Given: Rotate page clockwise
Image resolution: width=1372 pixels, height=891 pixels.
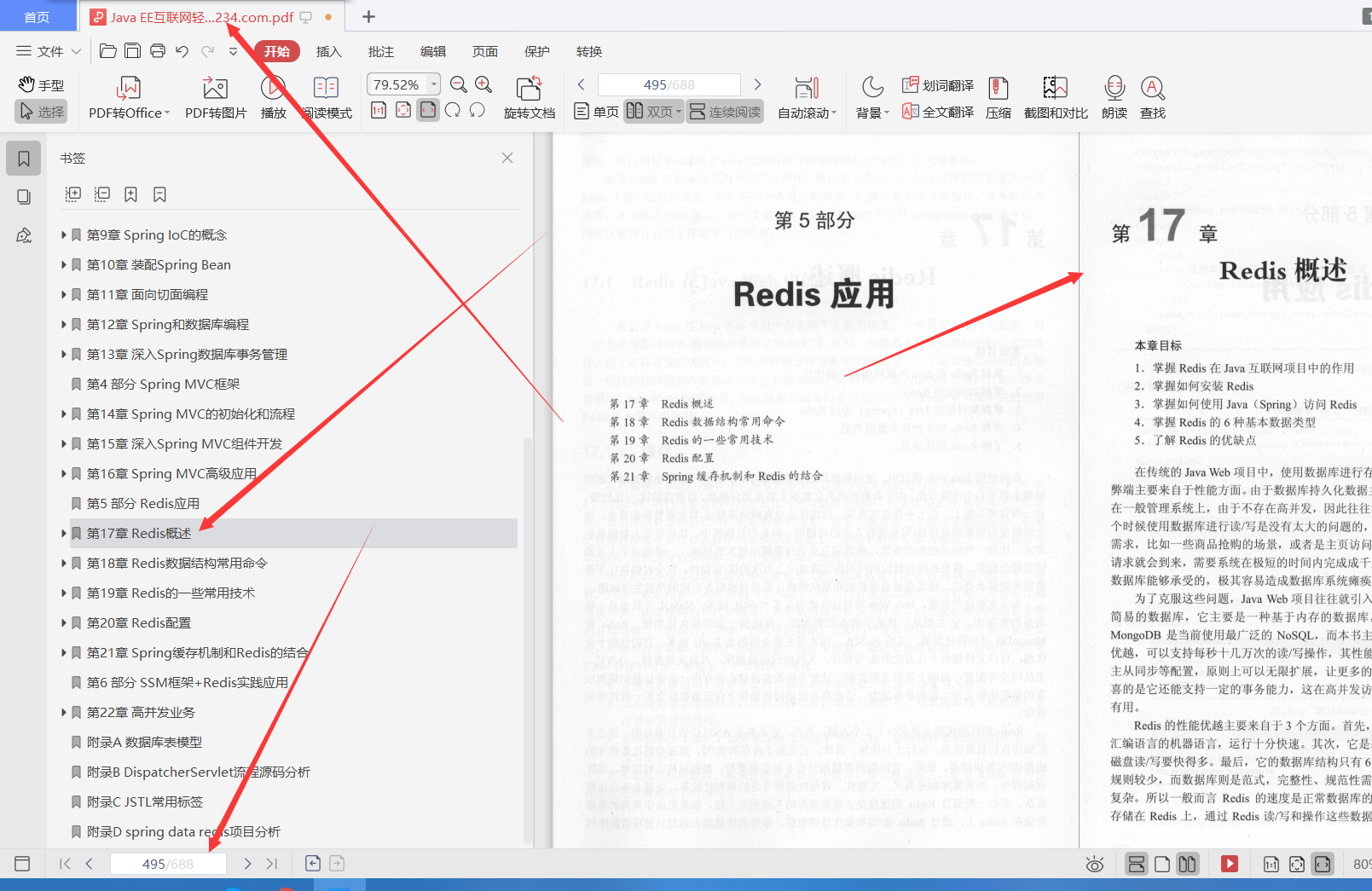Looking at the screenshot, I should (x=453, y=110).
